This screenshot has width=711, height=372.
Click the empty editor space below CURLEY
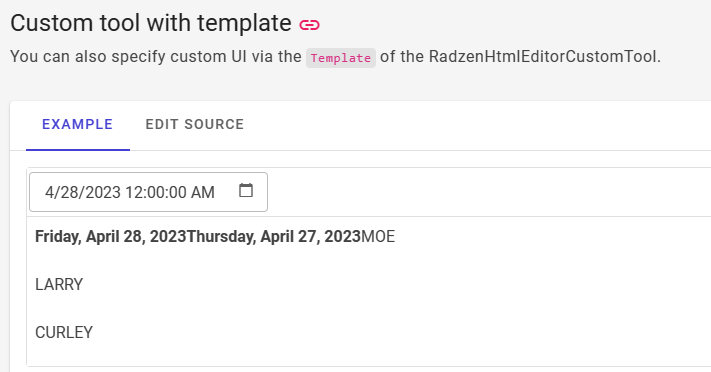point(363,354)
